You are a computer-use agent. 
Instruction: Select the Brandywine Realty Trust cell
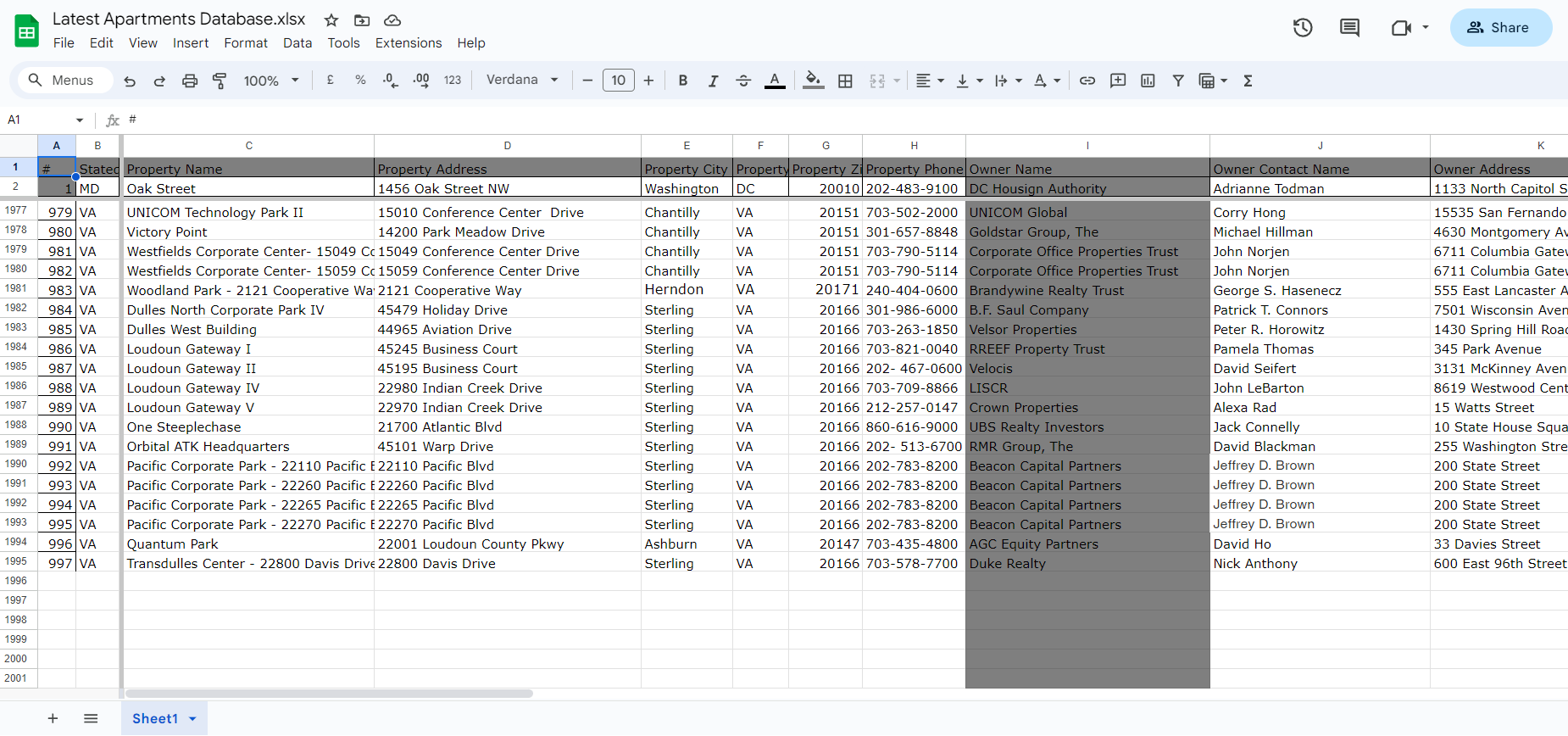1087,291
